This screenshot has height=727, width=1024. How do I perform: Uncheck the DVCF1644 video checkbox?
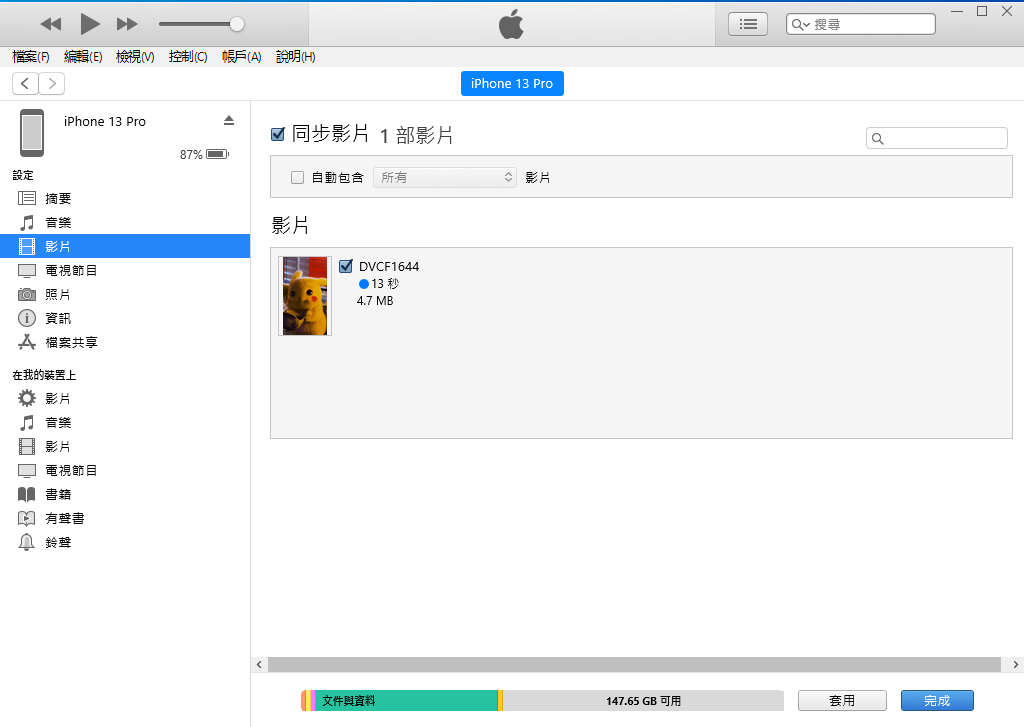[346, 266]
